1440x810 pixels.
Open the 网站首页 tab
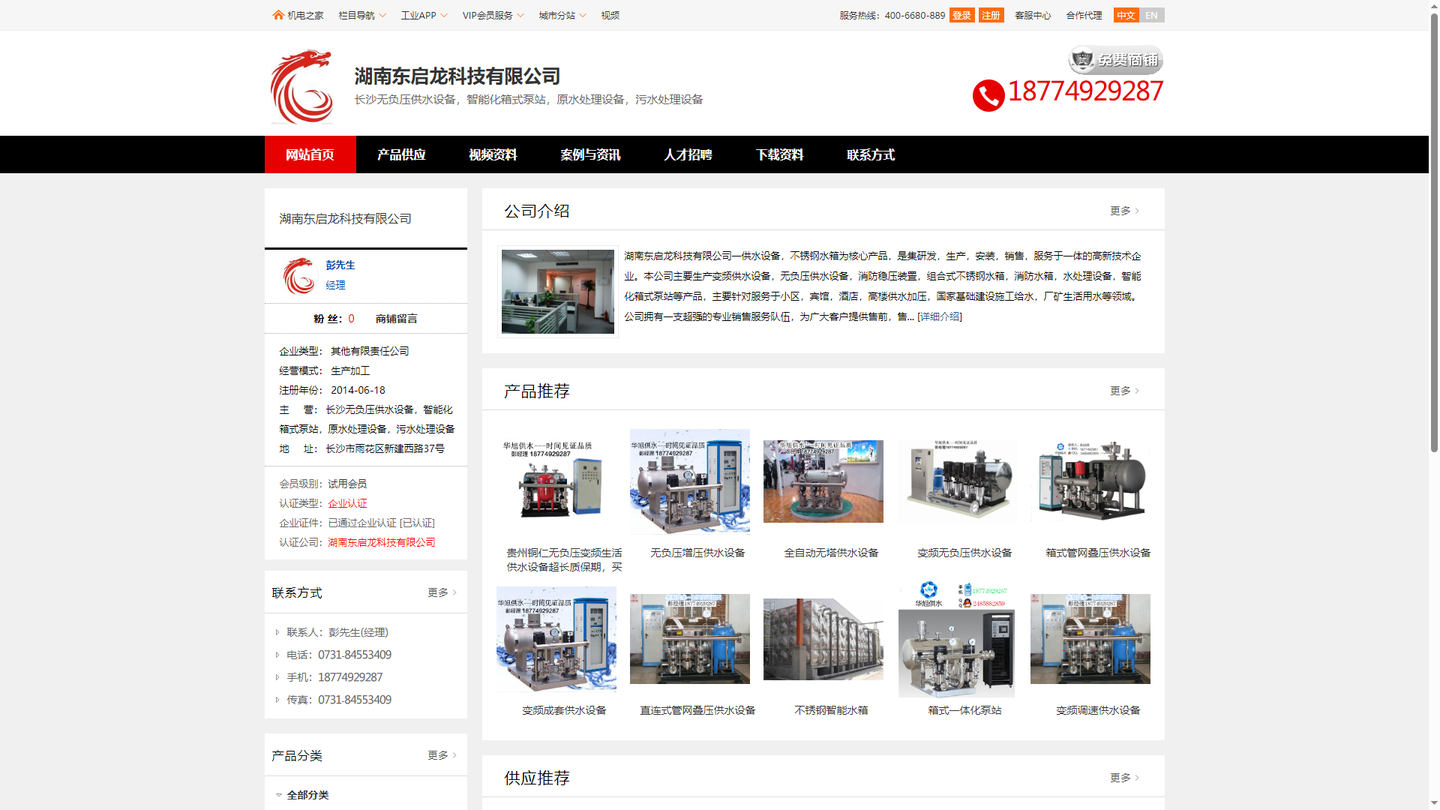point(310,154)
